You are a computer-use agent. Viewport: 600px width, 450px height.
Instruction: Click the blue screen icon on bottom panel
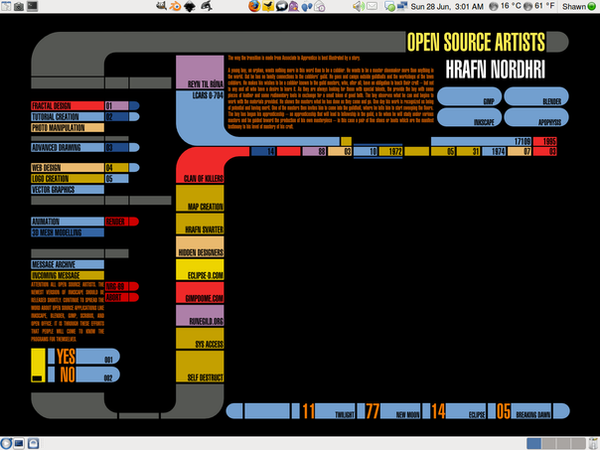[x=19, y=443]
